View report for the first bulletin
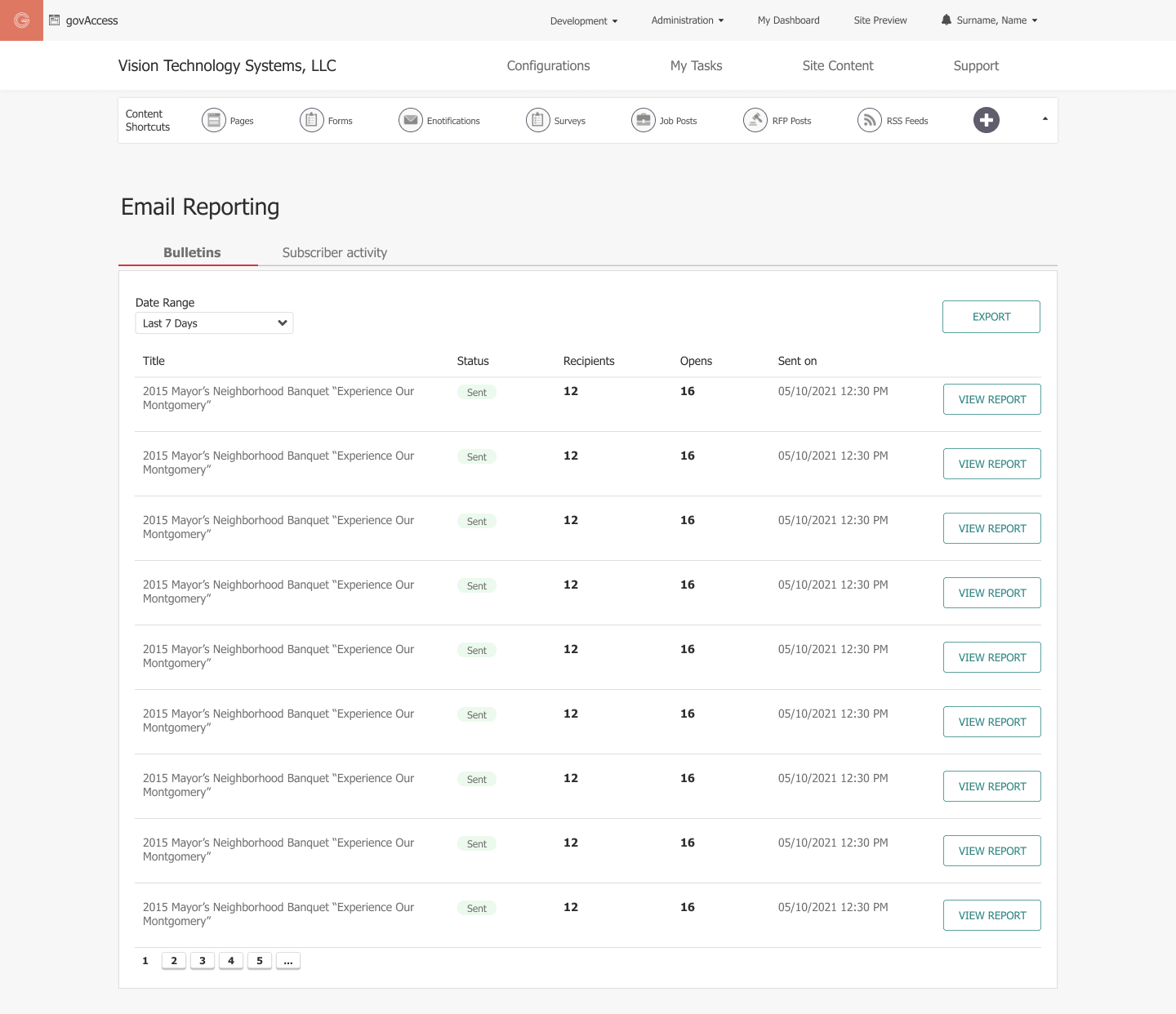 tap(991, 399)
